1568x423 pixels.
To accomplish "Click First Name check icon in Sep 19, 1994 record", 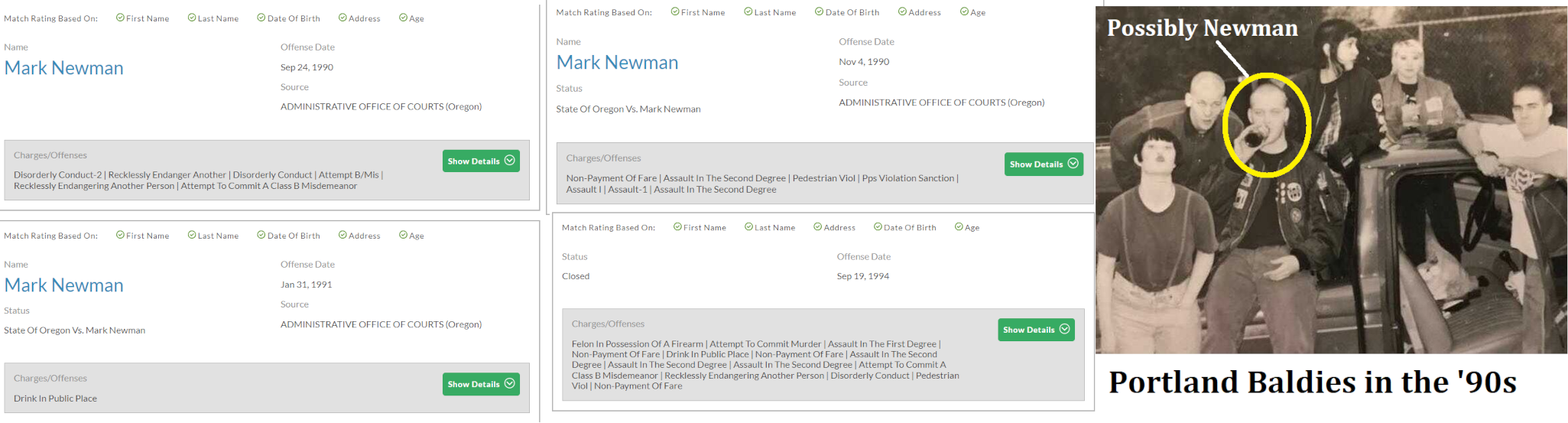I will (x=677, y=227).
